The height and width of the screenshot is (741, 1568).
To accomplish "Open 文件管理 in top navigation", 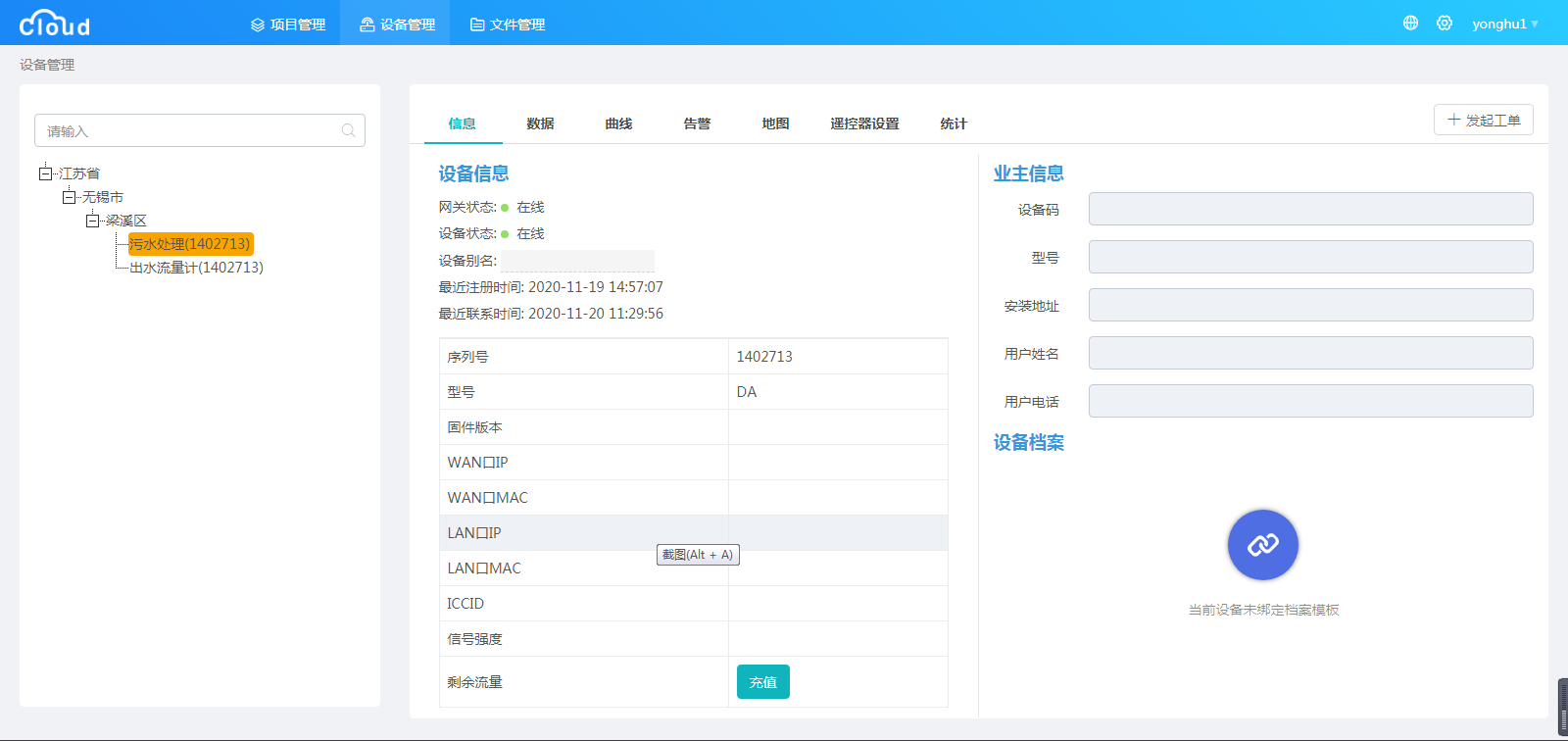I will click(508, 24).
